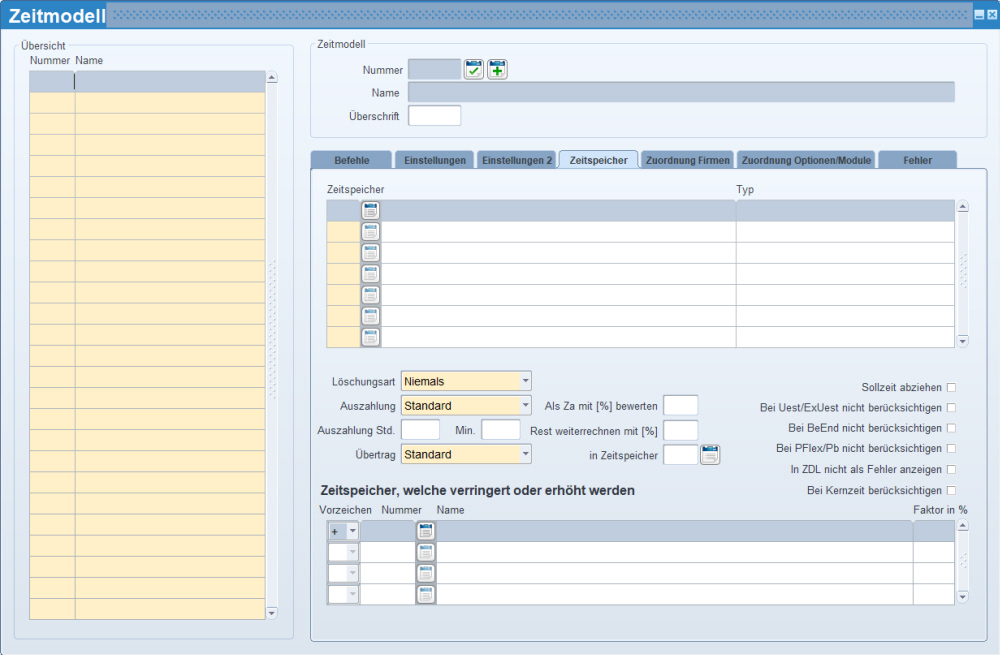Click the Übersicht list scroll-down arrow
1000x655 pixels.
tap(272, 613)
